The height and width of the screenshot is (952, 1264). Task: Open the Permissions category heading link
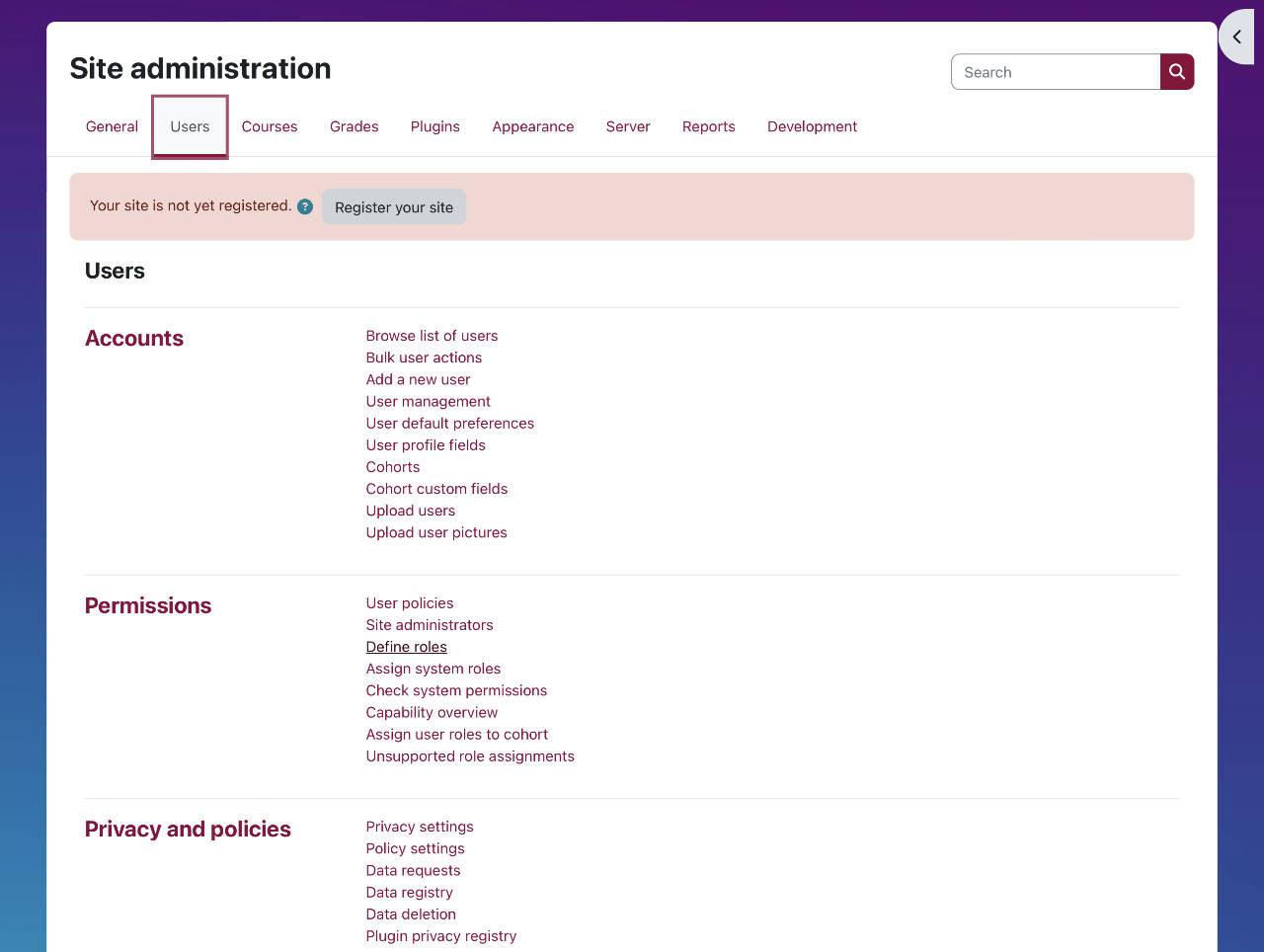pos(148,606)
